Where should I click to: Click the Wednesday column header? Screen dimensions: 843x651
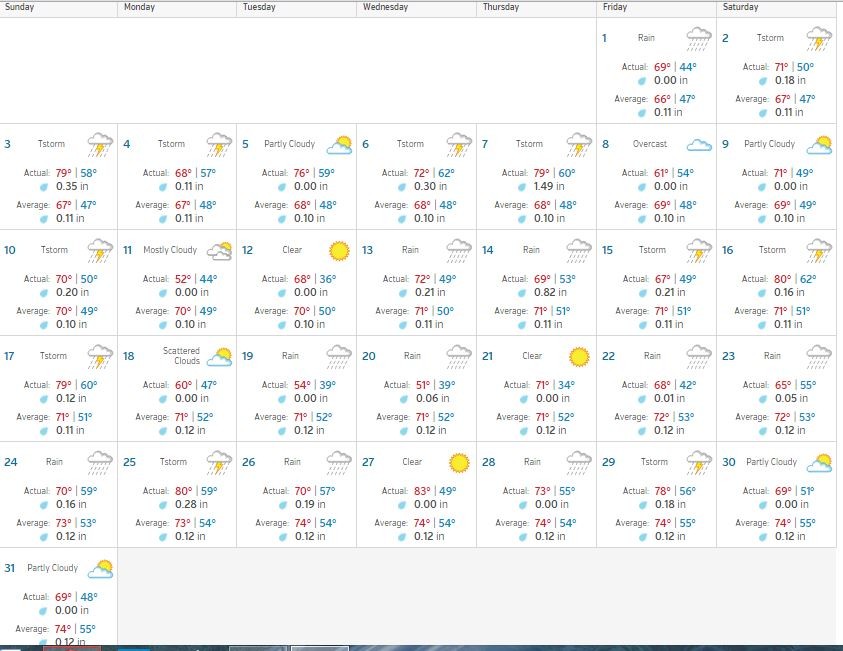385,7
